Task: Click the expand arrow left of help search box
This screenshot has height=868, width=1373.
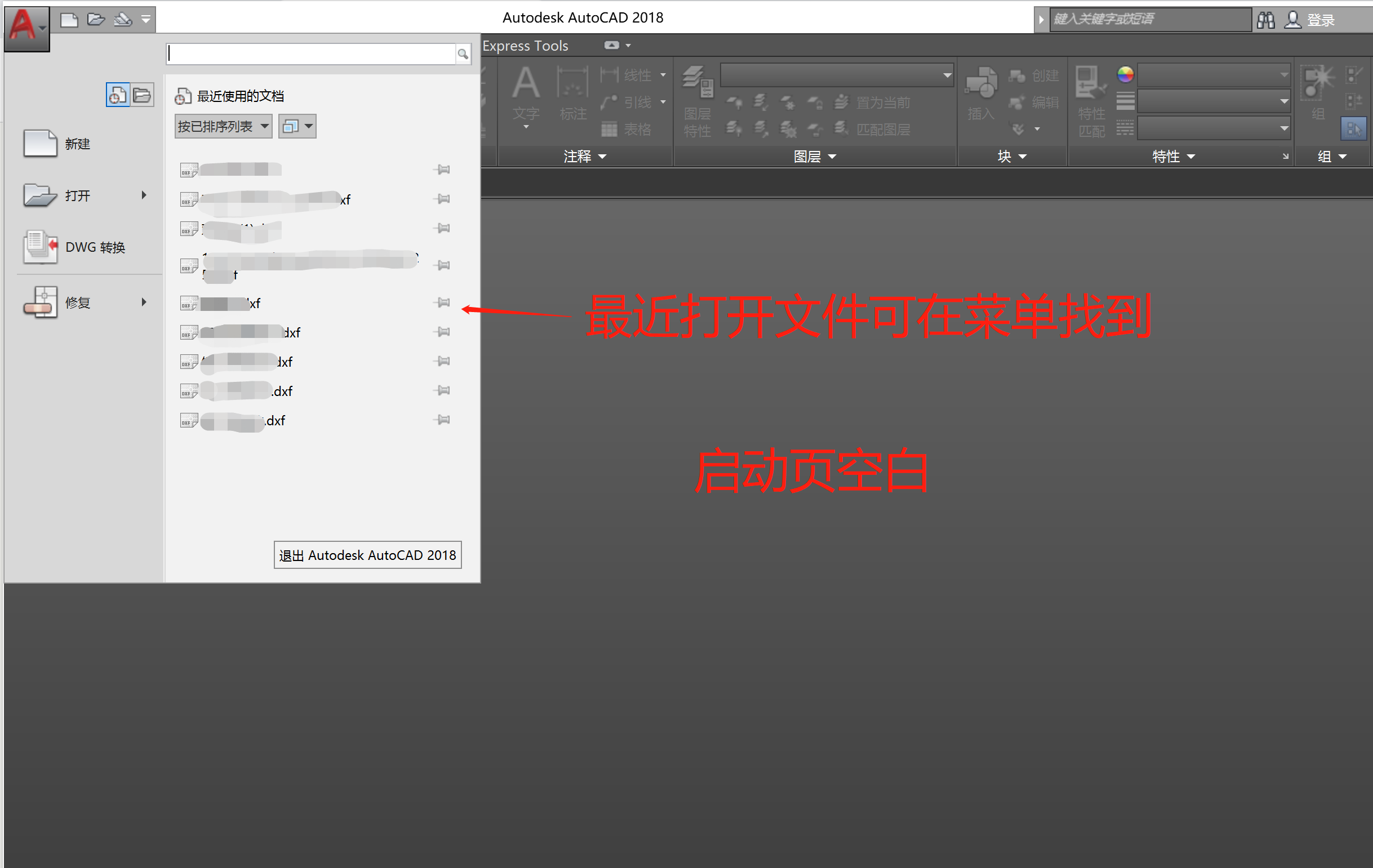Action: tap(1041, 20)
